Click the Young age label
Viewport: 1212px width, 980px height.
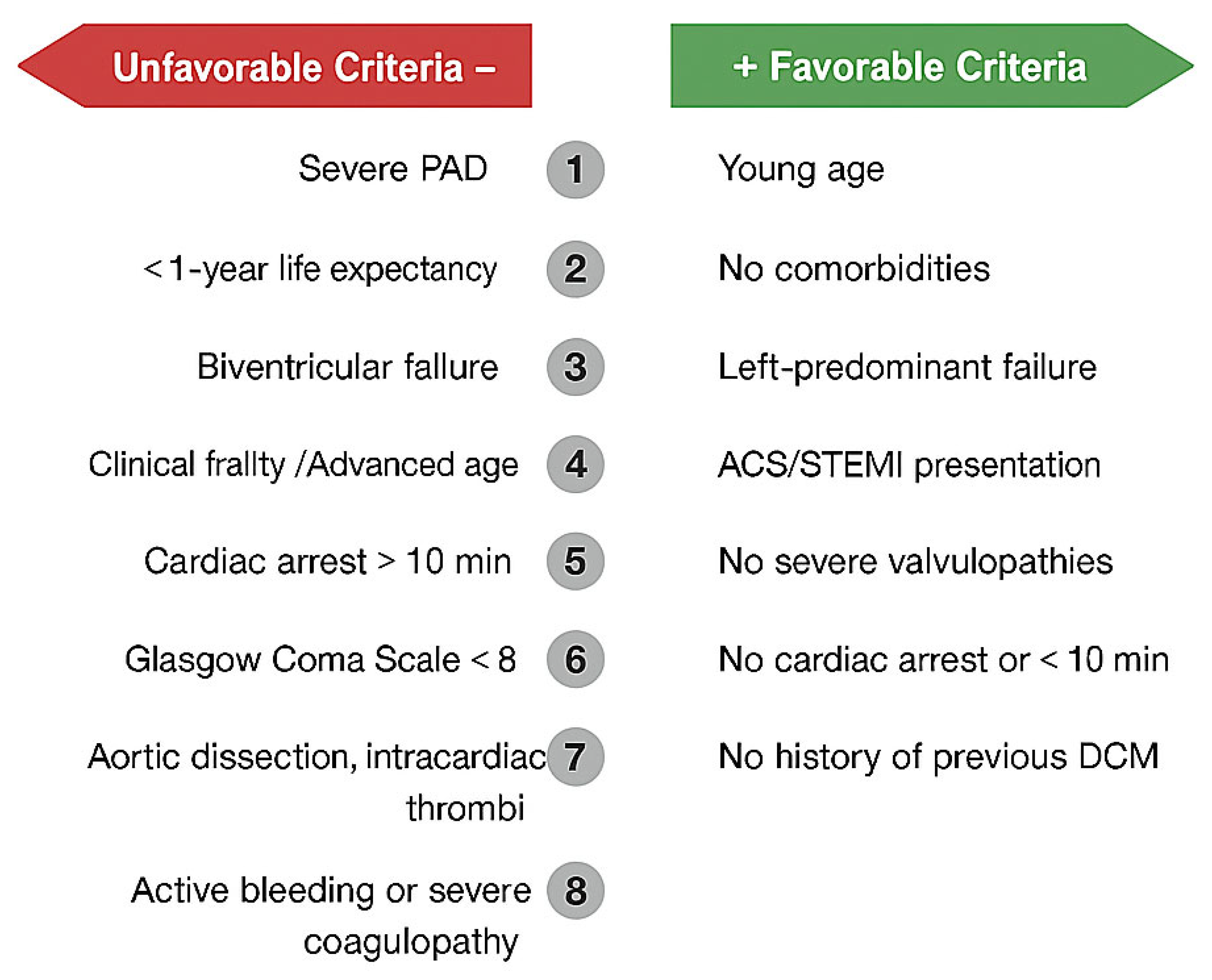800,169
